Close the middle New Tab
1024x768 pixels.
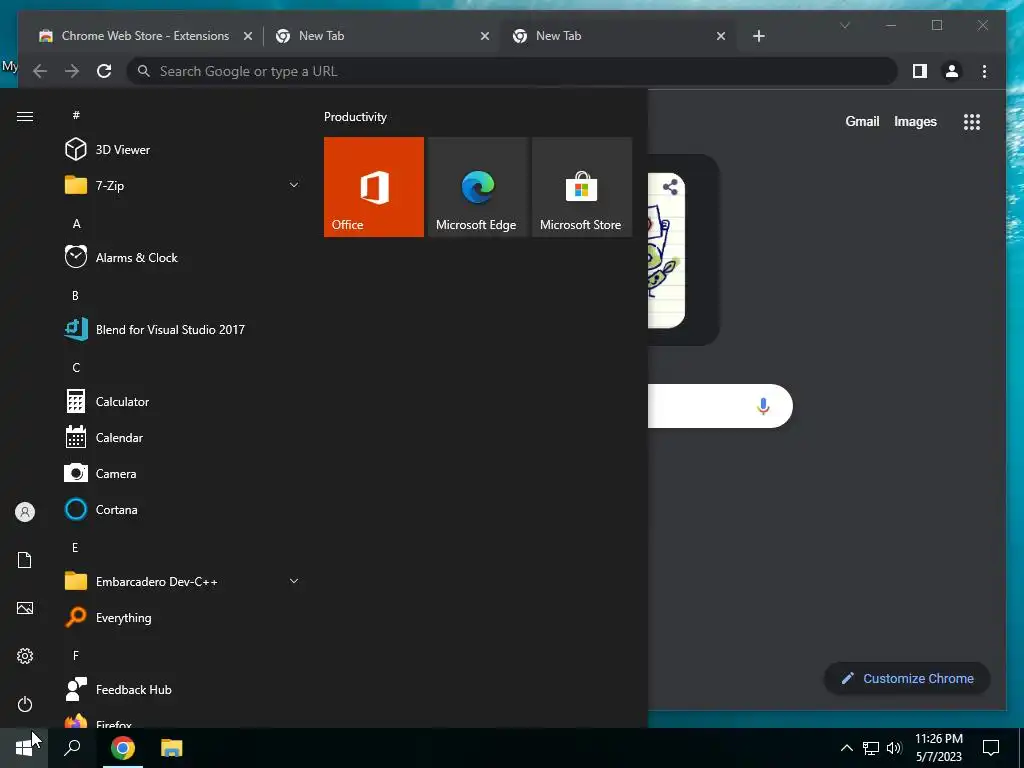[485, 36]
